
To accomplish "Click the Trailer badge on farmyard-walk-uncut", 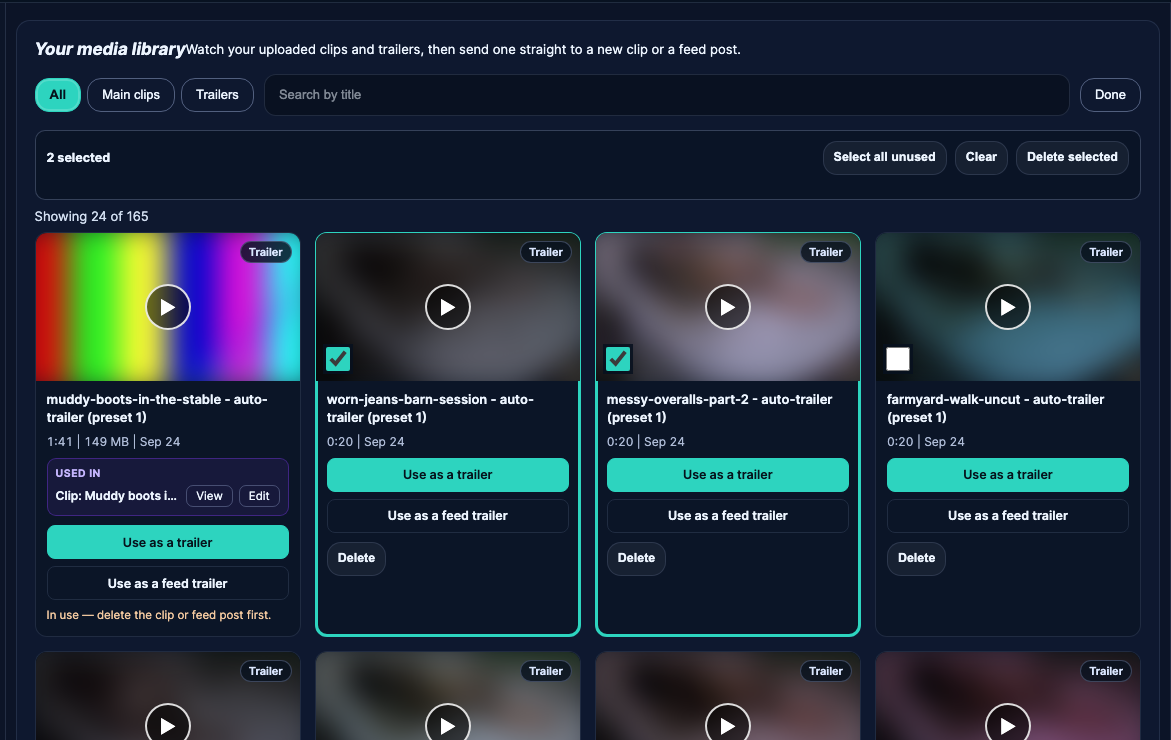I will point(1106,252).
